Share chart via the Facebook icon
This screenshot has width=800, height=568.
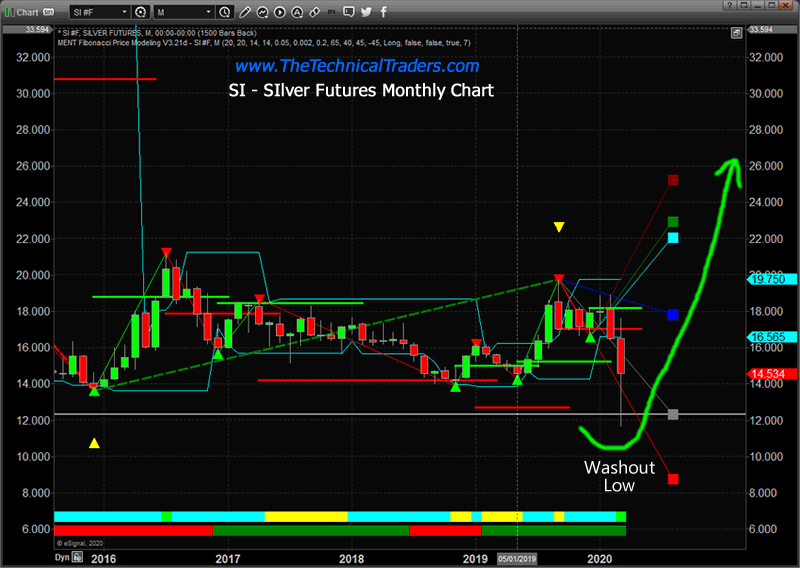tap(384, 12)
